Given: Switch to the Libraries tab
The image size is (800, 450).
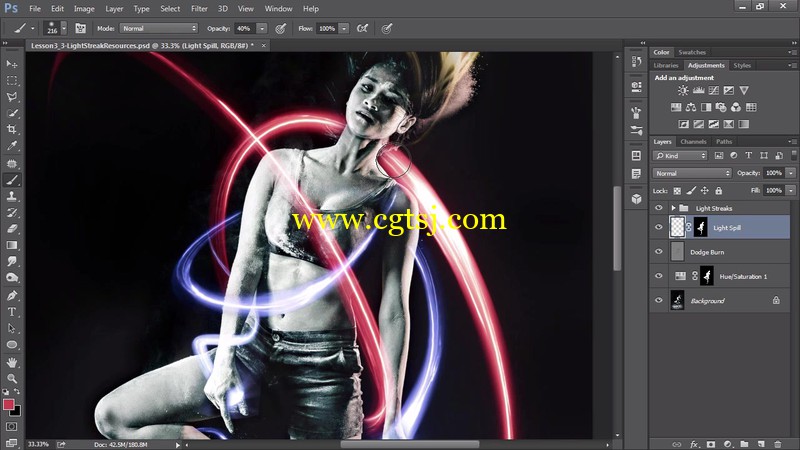Looking at the screenshot, I should [x=666, y=65].
